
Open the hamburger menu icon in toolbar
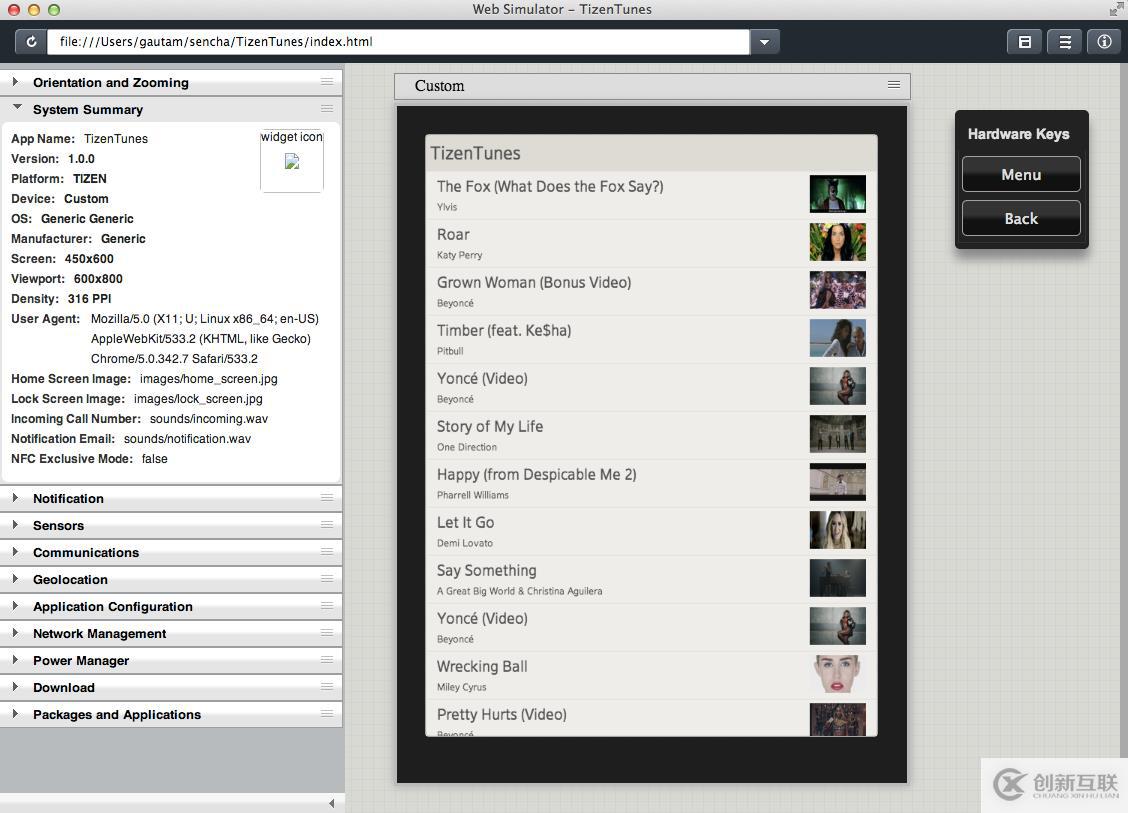pos(1065,42)
